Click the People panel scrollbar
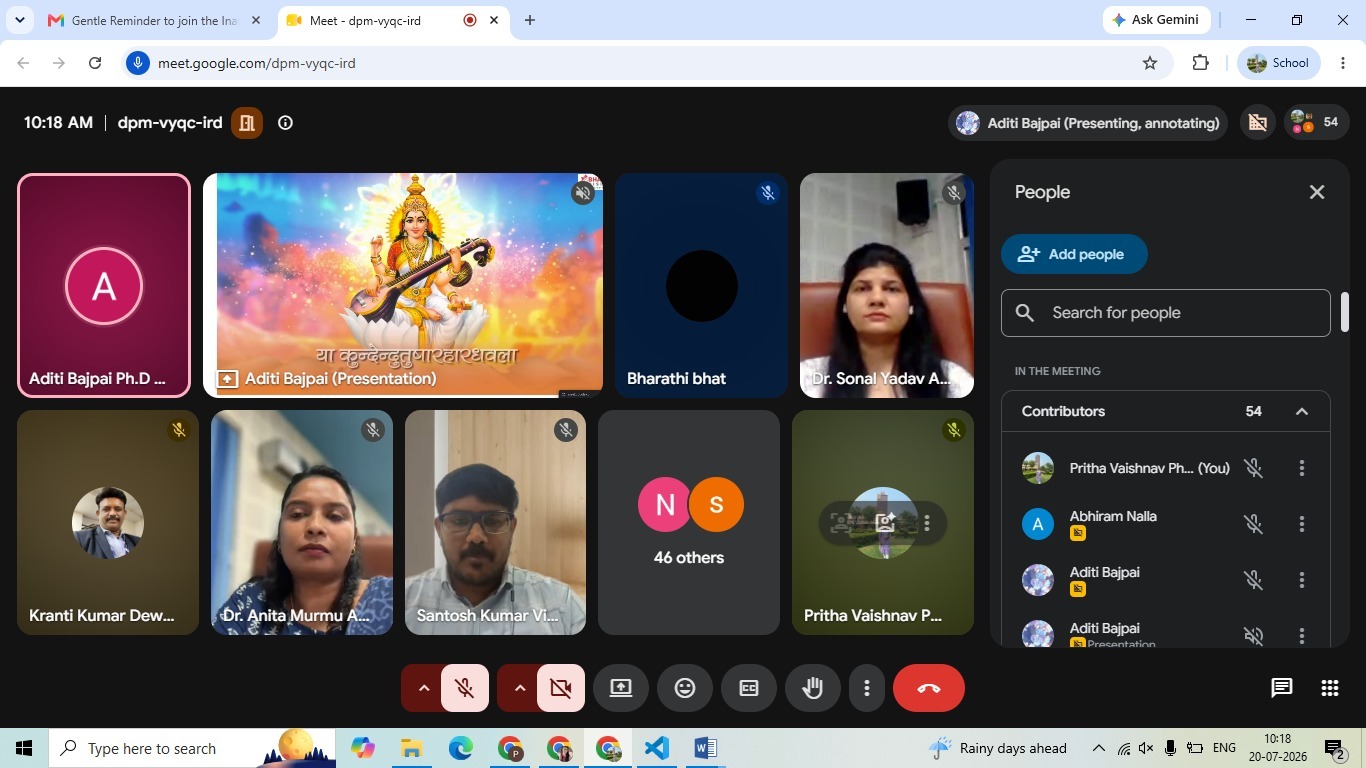 (1345, 312)
